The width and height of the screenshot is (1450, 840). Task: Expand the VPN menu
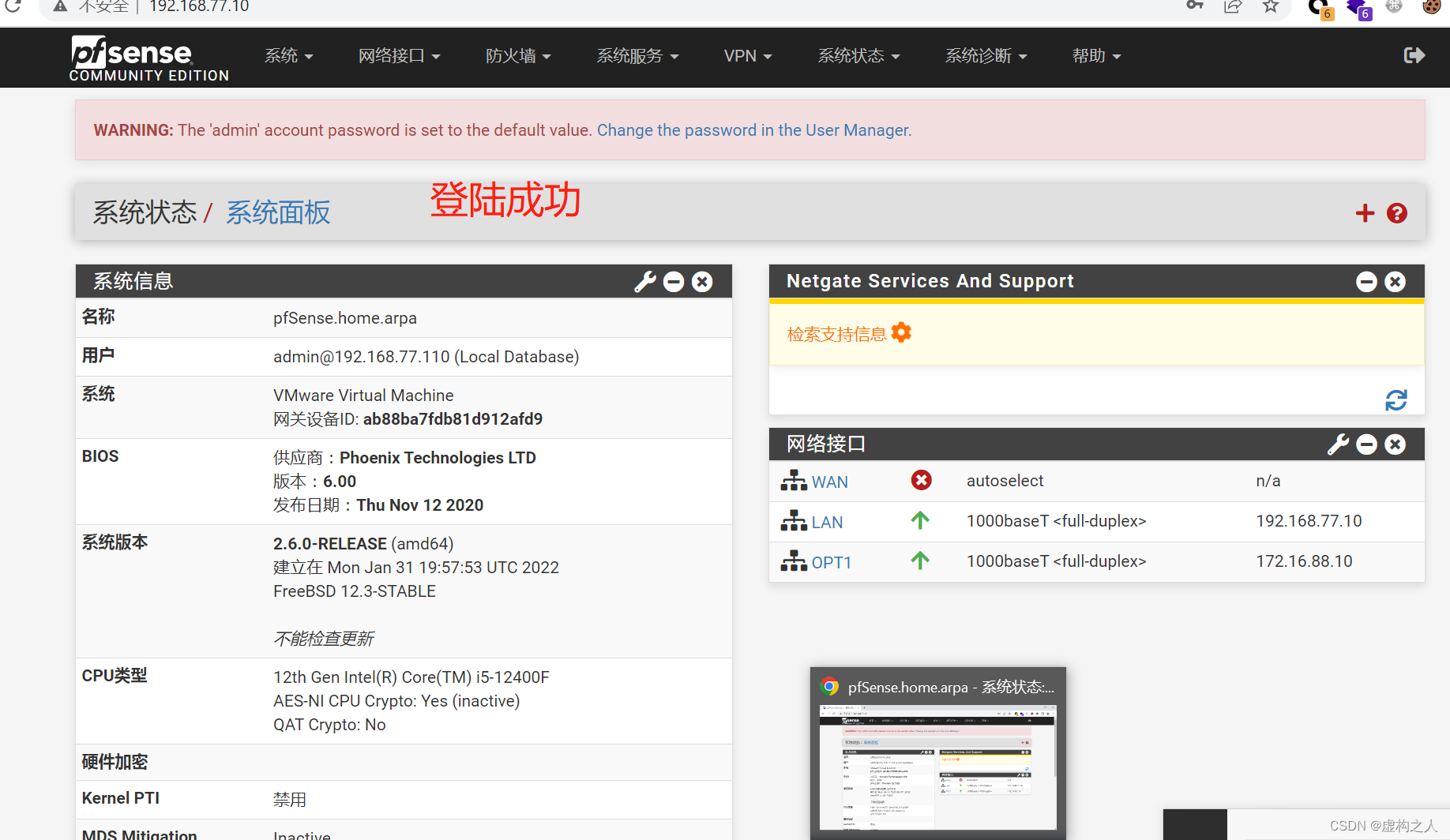[x=748, y=56]
